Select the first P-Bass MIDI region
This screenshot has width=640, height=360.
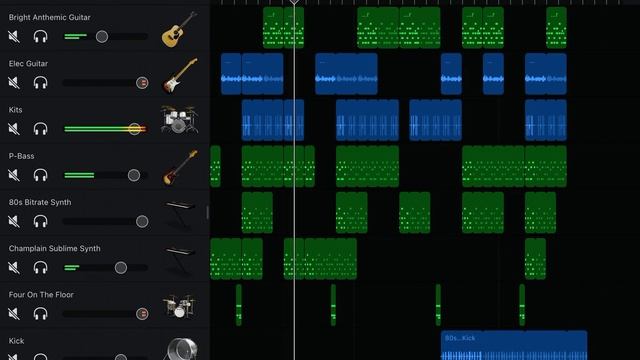pyautogui.click(x=215, y=166)
